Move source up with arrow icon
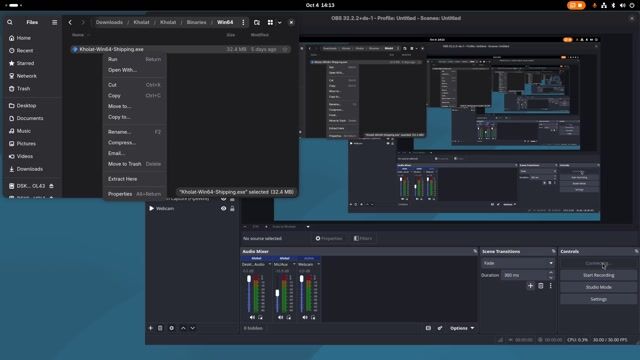 183,328
